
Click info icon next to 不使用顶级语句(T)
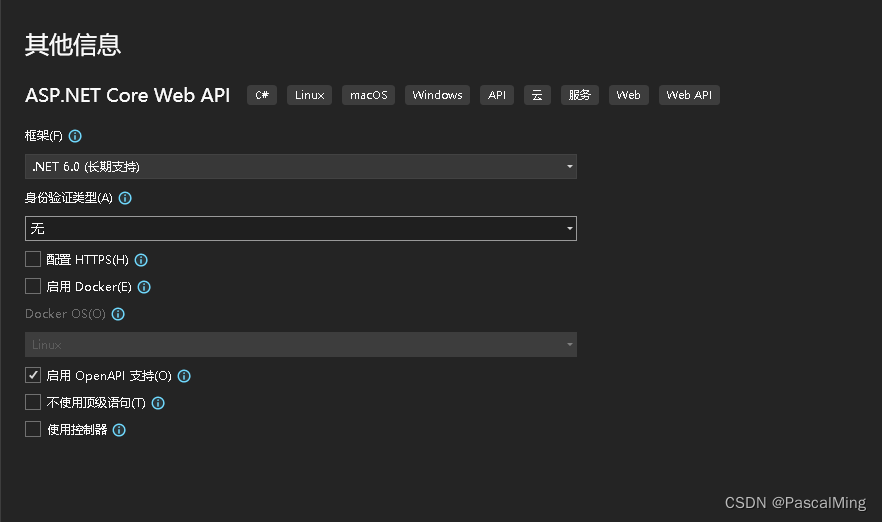158,403
